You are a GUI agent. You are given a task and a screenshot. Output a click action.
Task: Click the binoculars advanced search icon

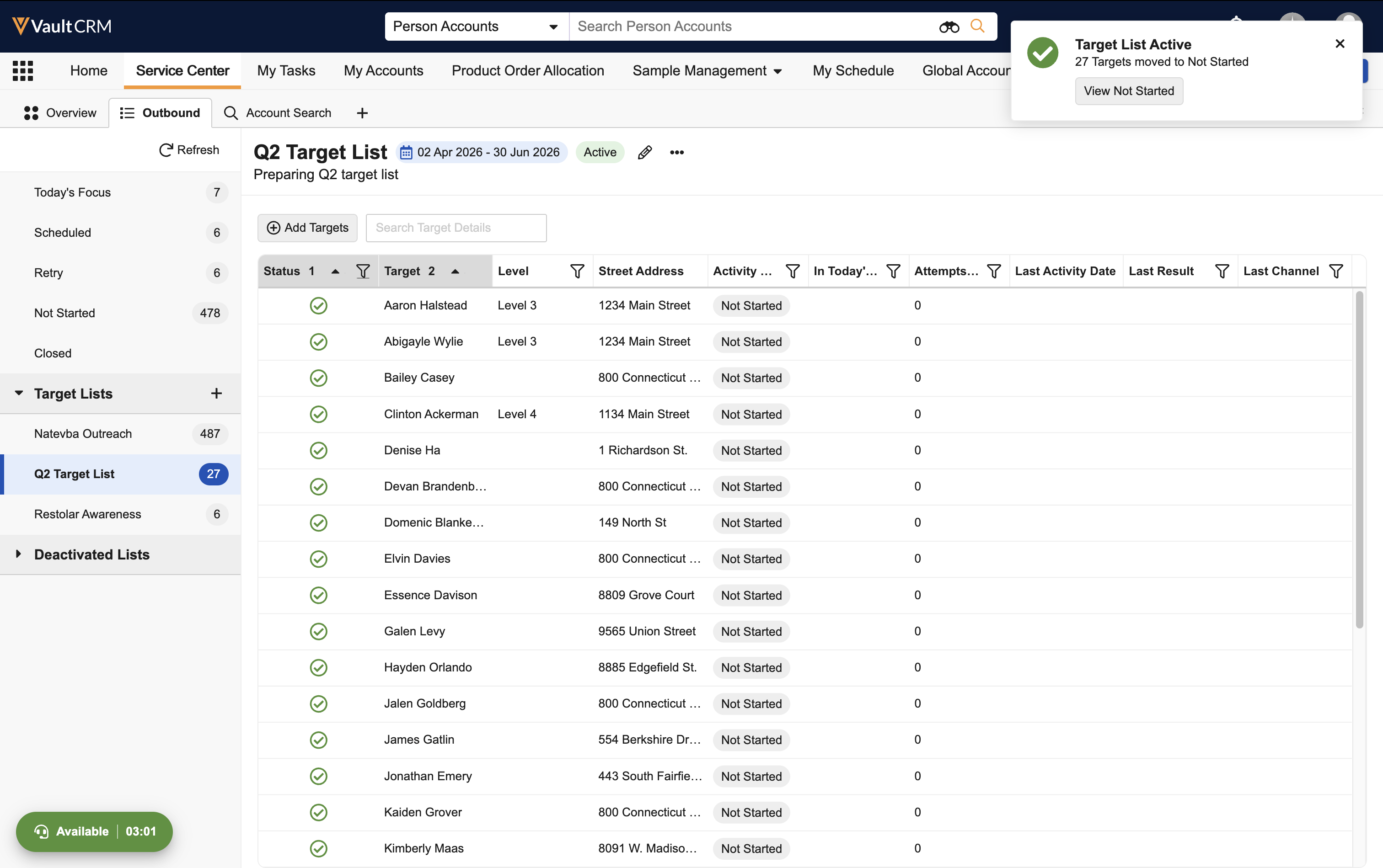coord(949,27)
